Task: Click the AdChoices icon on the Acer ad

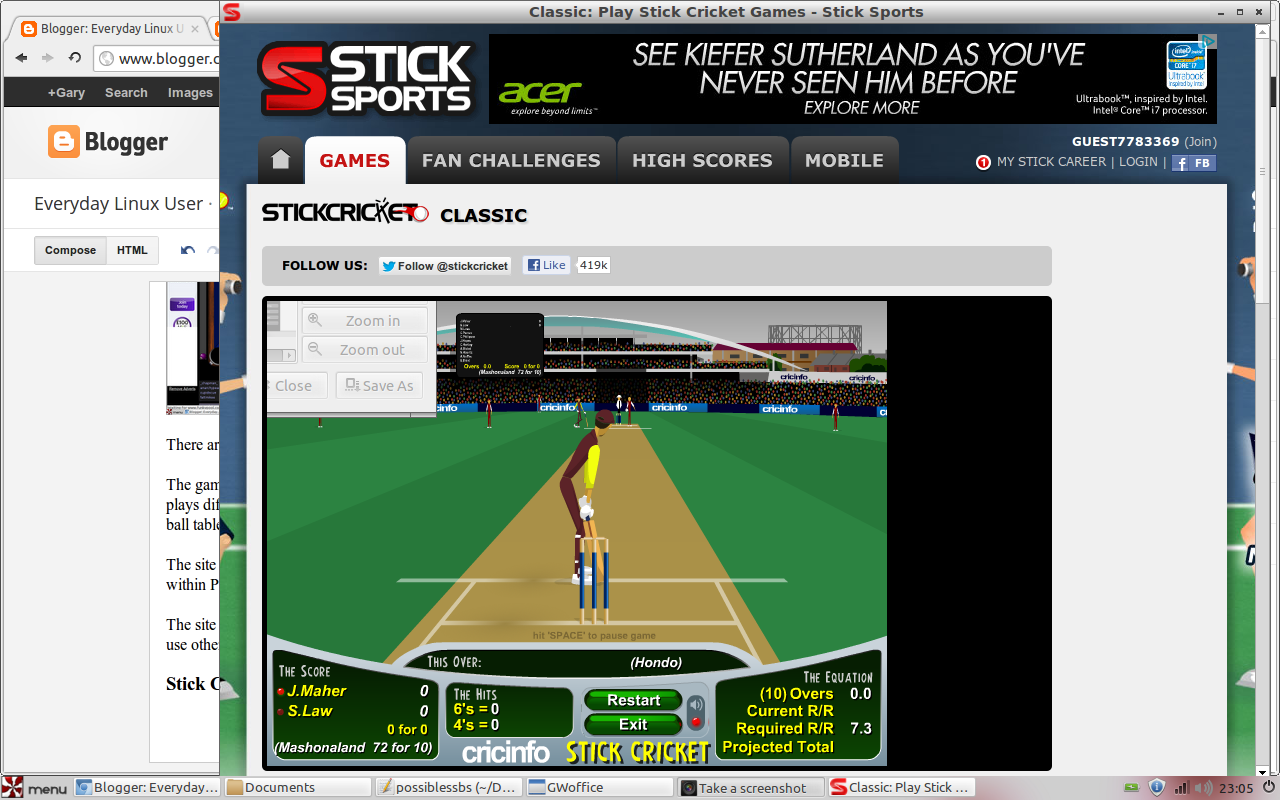Action: click(1208, 41)
